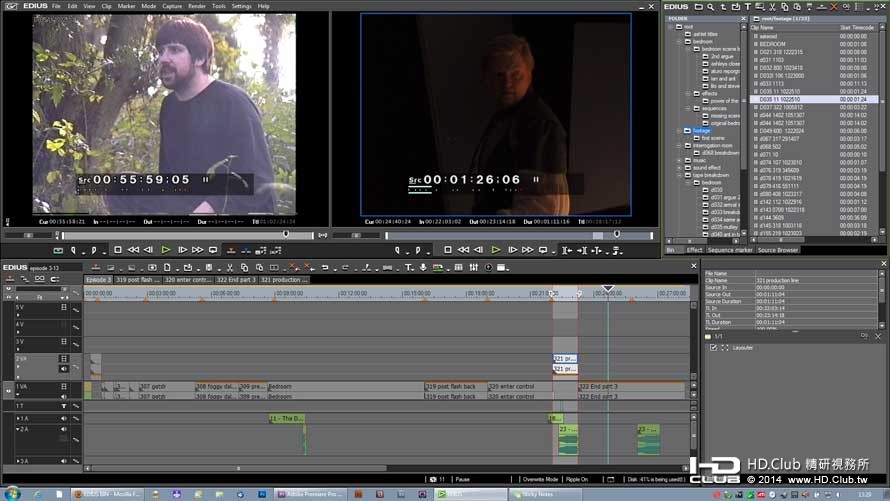
Task: Open the Effect tab below the bin
Action: [694, 250]
